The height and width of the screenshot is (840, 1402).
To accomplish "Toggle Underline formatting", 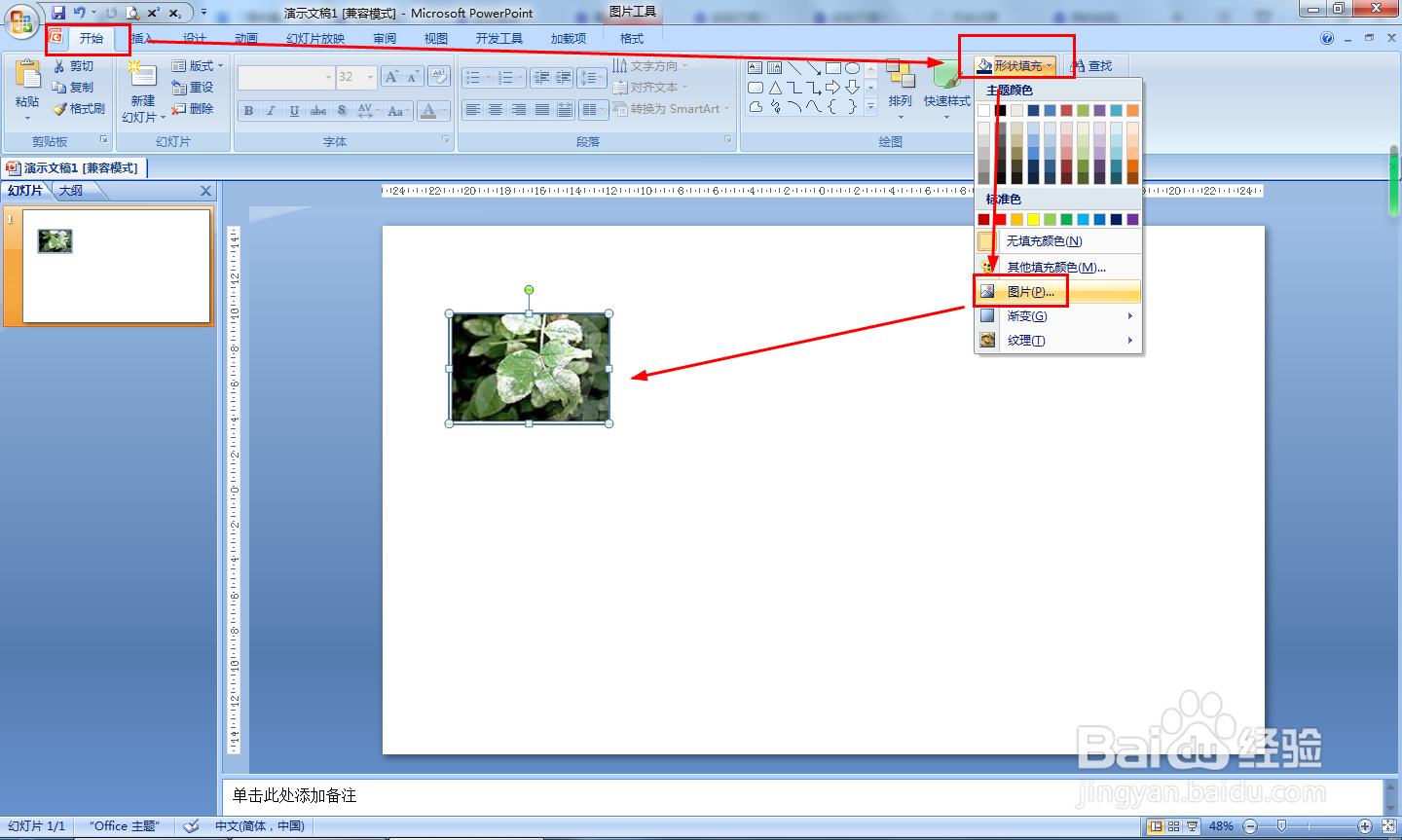I will 294,111.
